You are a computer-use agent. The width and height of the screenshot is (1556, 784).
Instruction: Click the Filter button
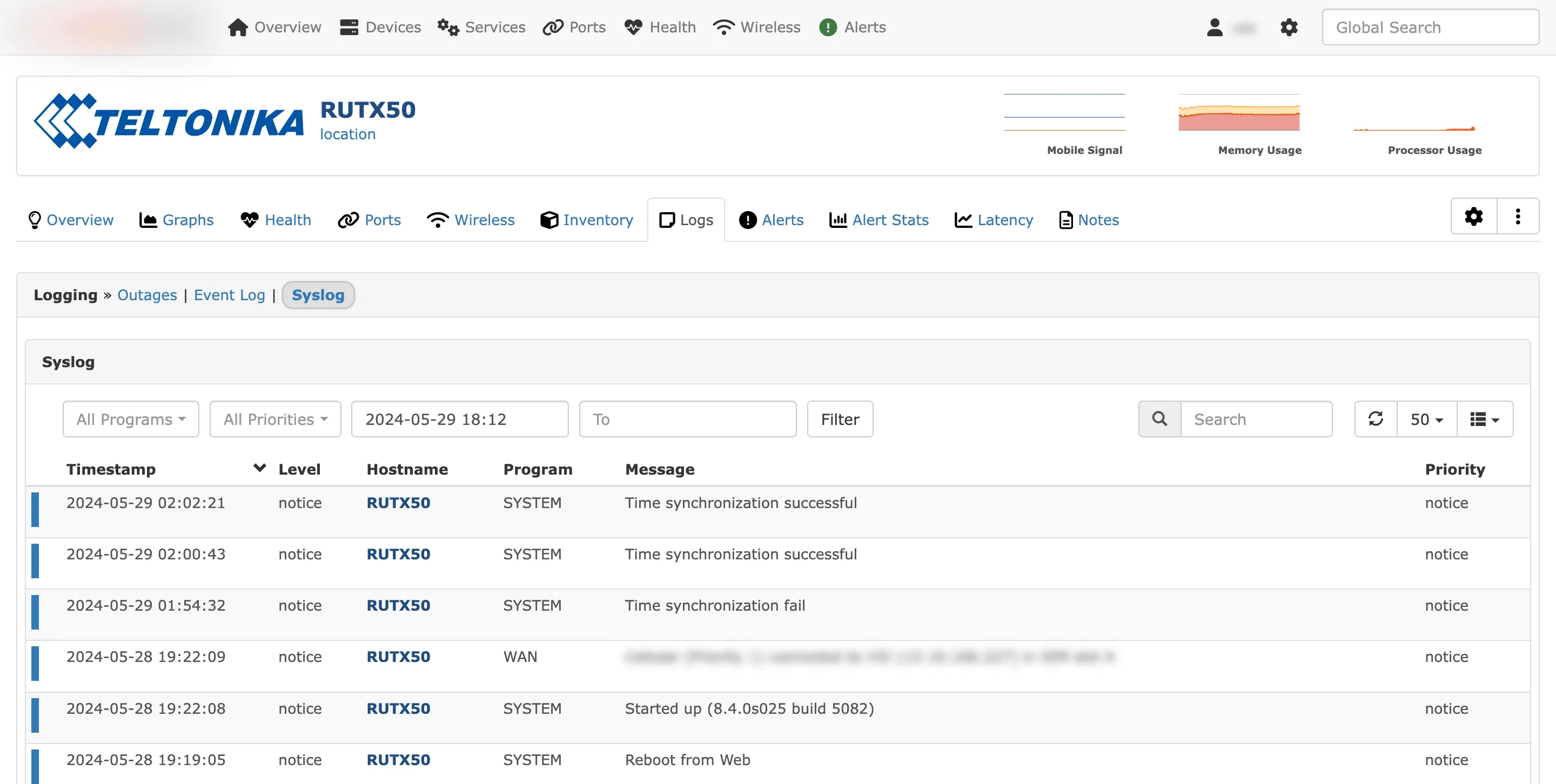[x=840, y=419]
